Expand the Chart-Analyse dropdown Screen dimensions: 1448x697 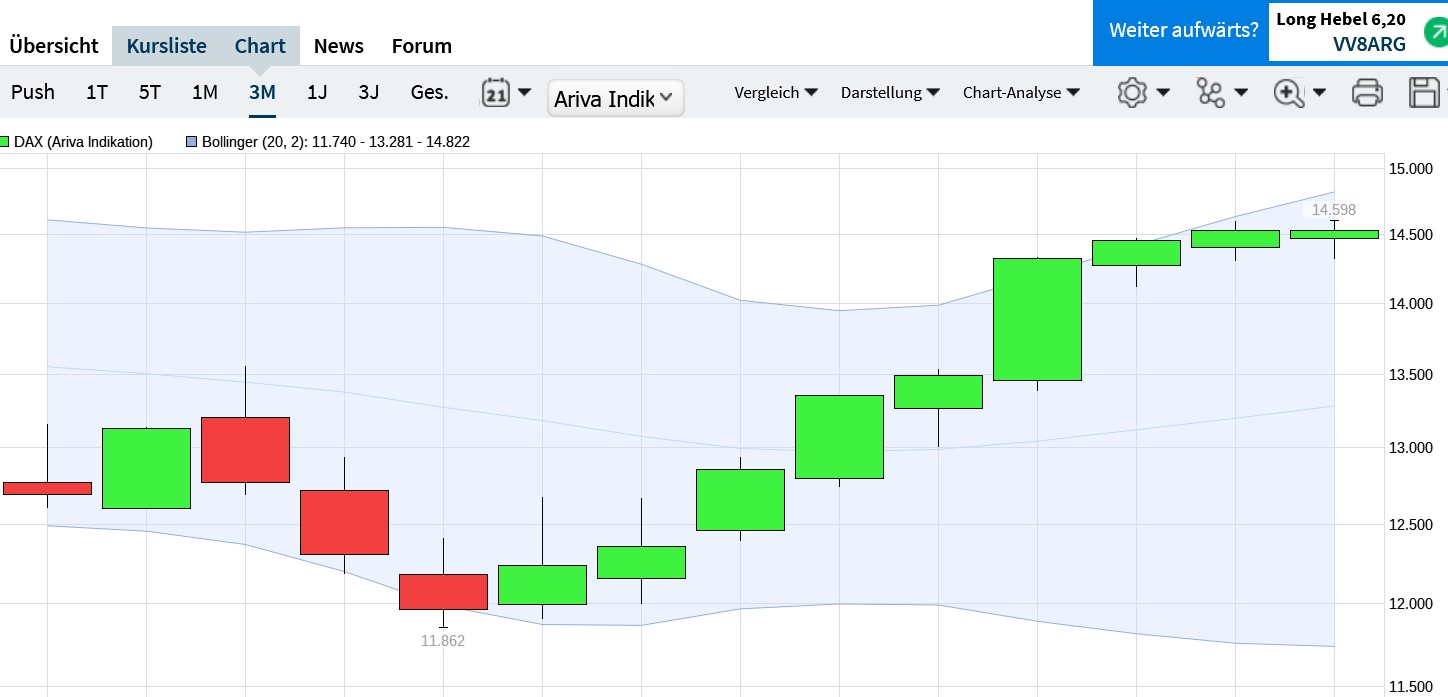point(1021,93)
